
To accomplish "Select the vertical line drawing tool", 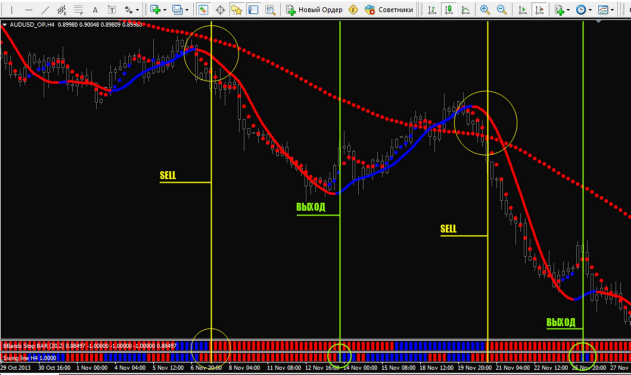I will [x=12, y=10].
